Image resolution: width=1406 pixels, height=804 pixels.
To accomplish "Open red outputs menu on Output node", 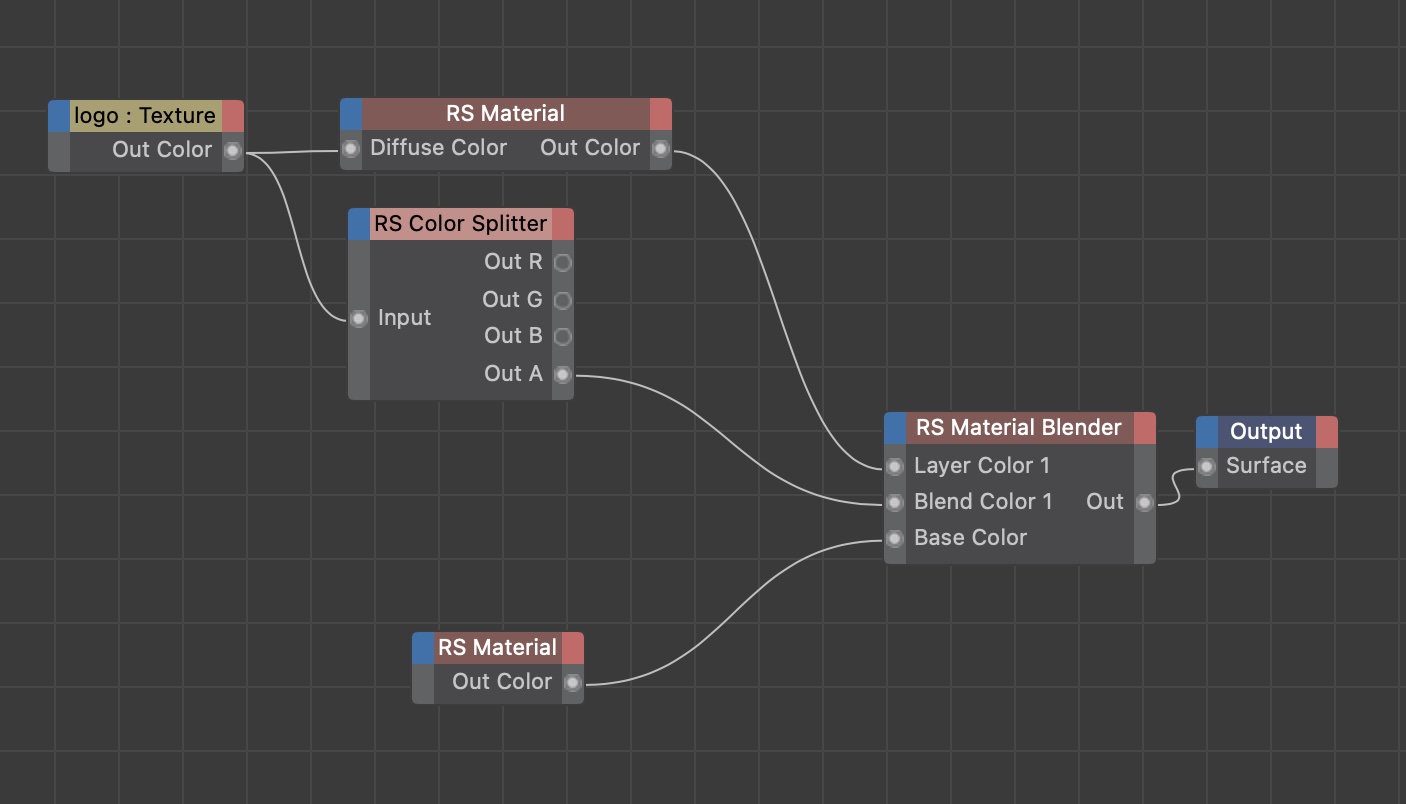I will click(1327, 432).
